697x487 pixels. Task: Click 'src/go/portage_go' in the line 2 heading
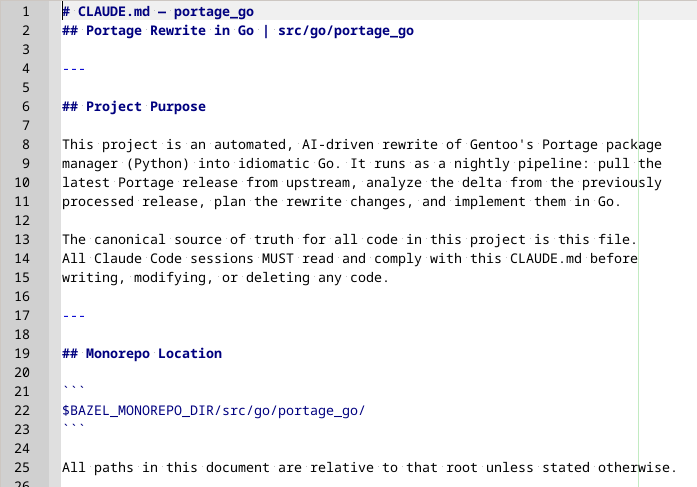tap(346, 31)
